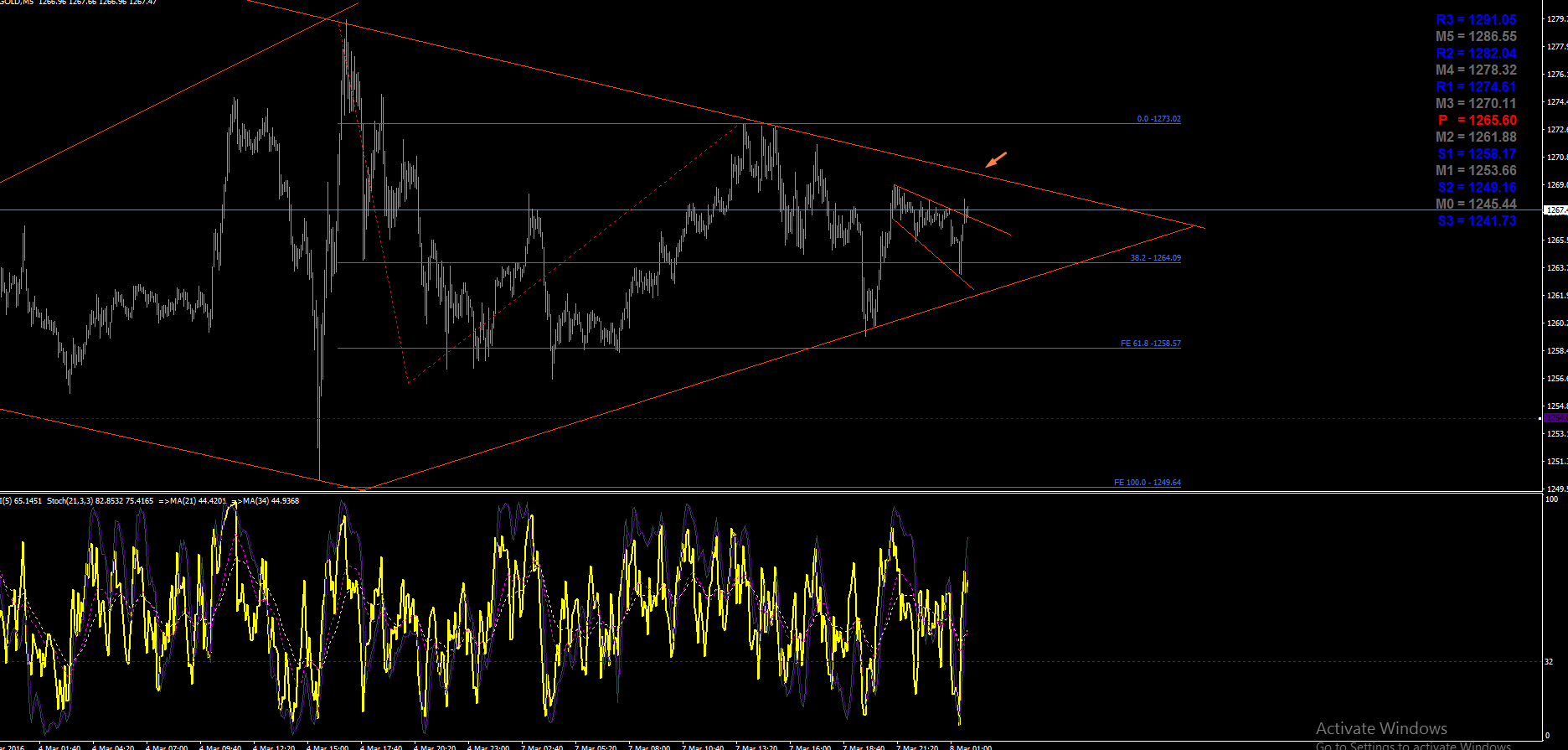
Task: Click the 100 level on the indicator scale
Action: [x=1551, y=499]
